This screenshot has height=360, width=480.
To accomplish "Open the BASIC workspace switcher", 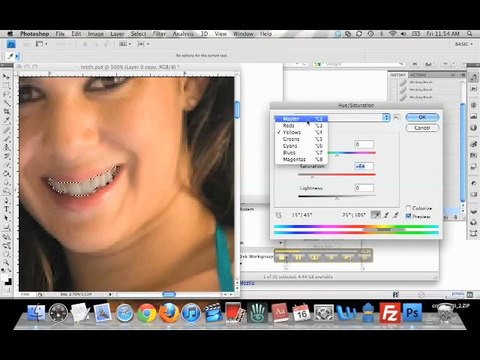I will pos(464,44).
